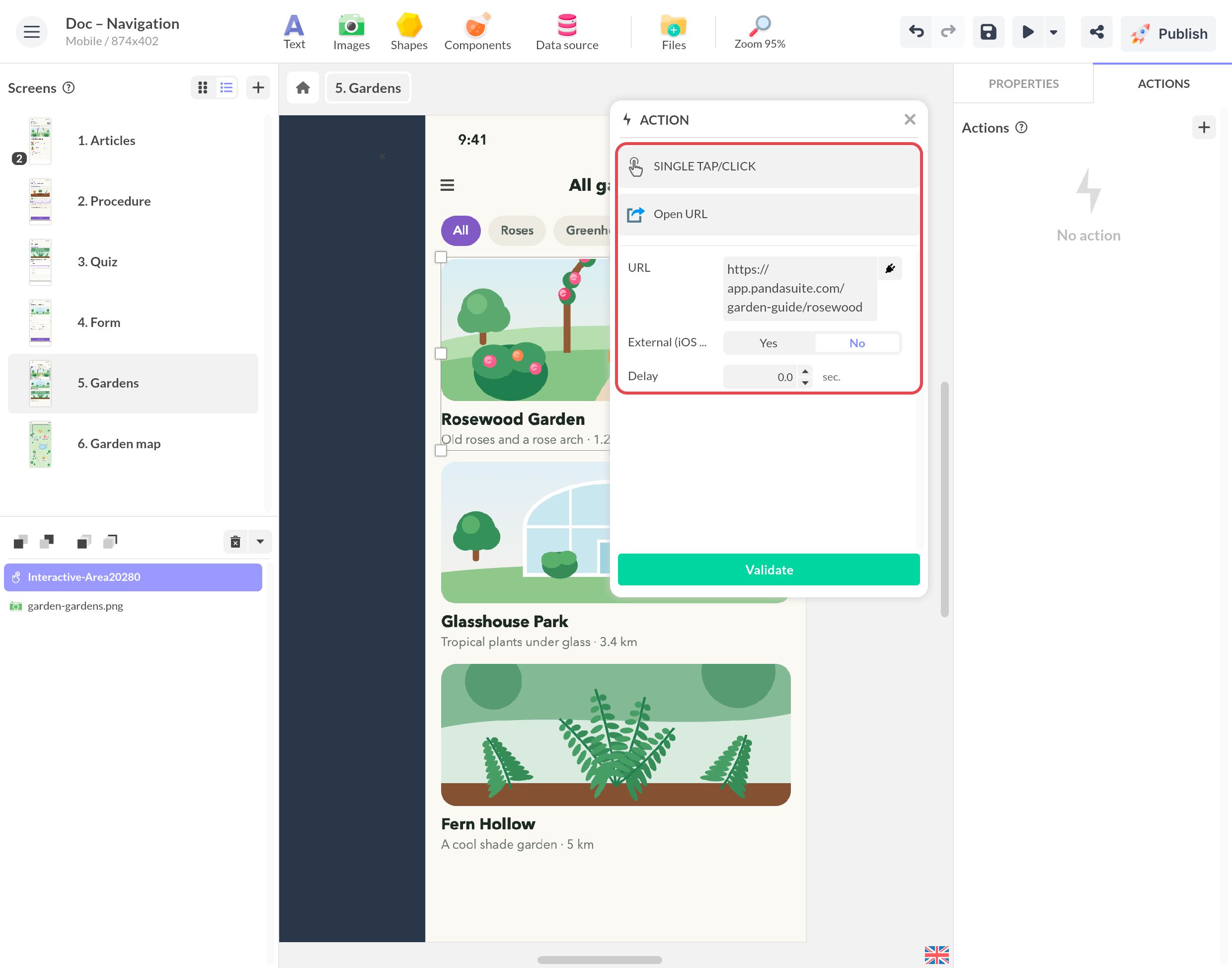
Task: Add a new screen
Action: (x=258, y=88)
